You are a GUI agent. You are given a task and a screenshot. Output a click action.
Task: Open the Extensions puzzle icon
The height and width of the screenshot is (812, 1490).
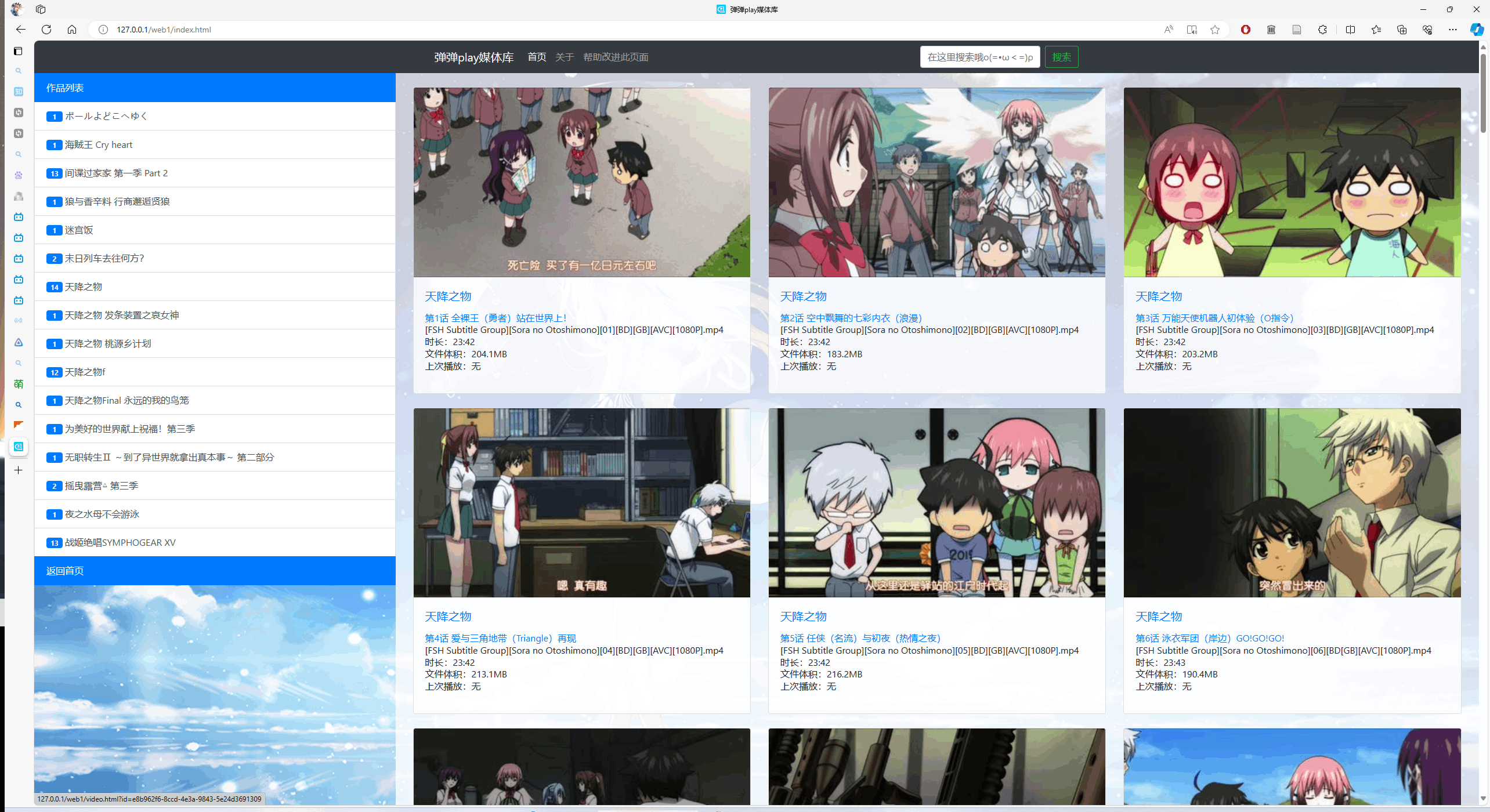1322,30
